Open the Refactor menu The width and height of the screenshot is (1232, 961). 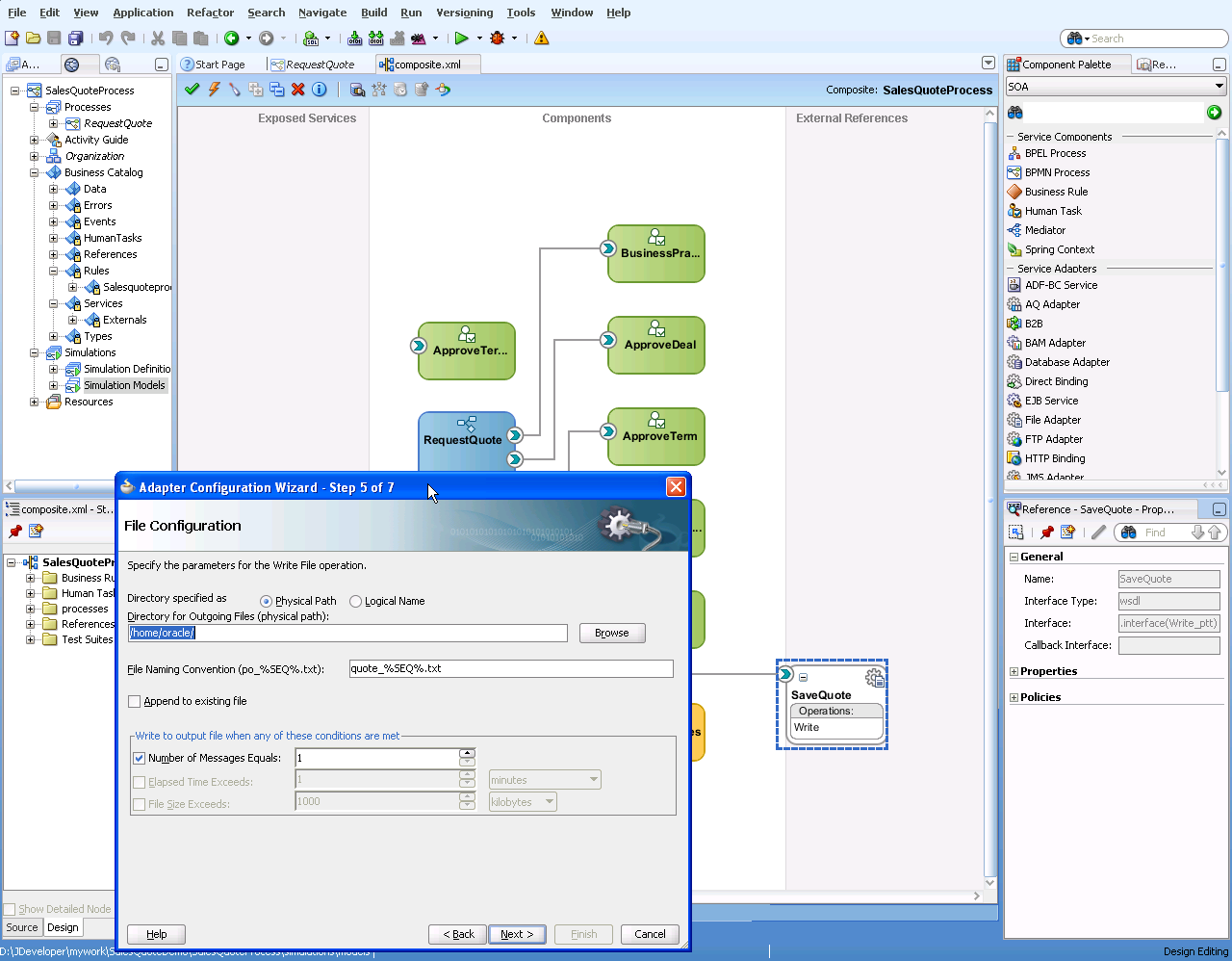tap(211, 13)
